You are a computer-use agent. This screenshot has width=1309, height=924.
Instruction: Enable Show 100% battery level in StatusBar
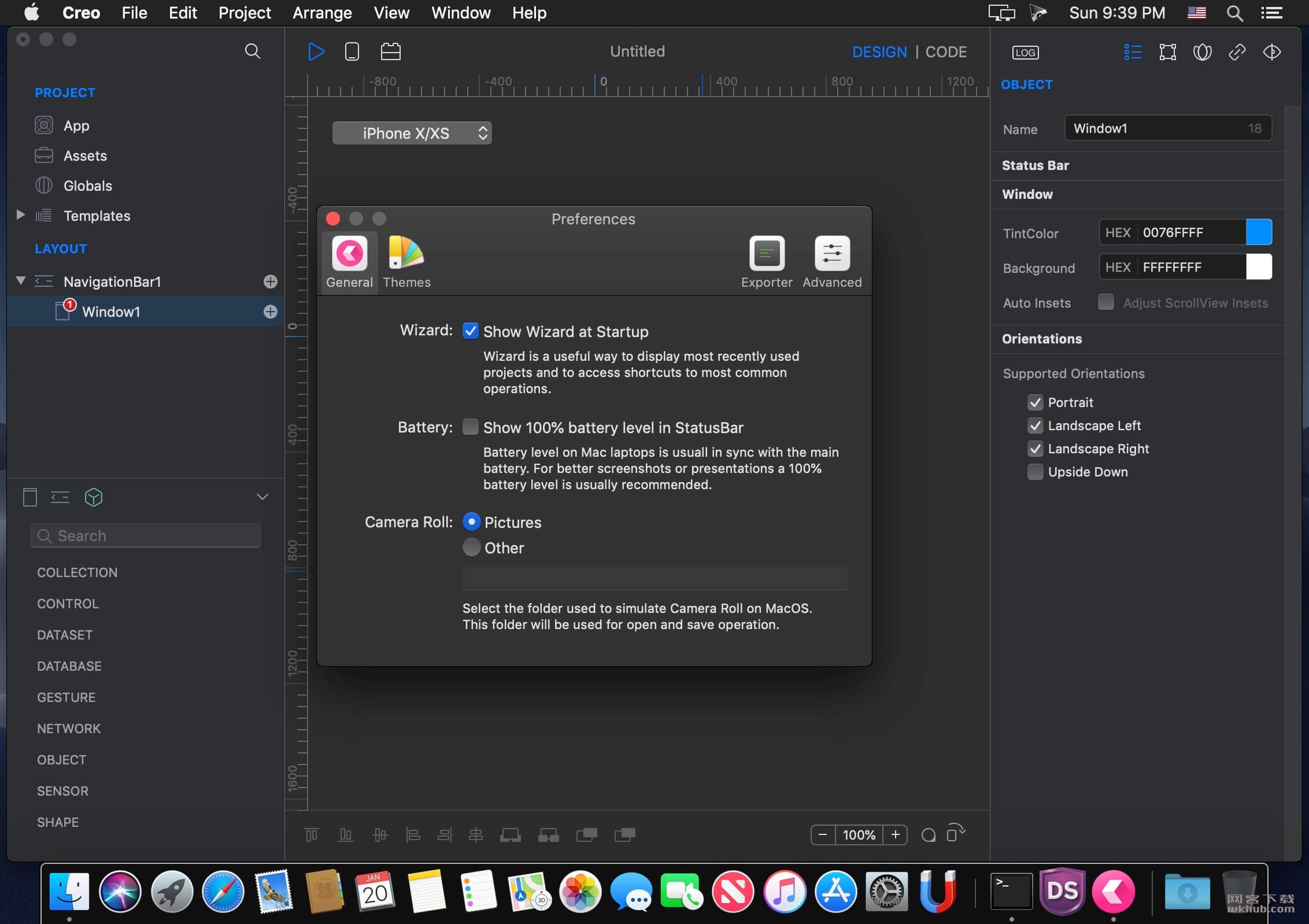(x=470, y=427)
